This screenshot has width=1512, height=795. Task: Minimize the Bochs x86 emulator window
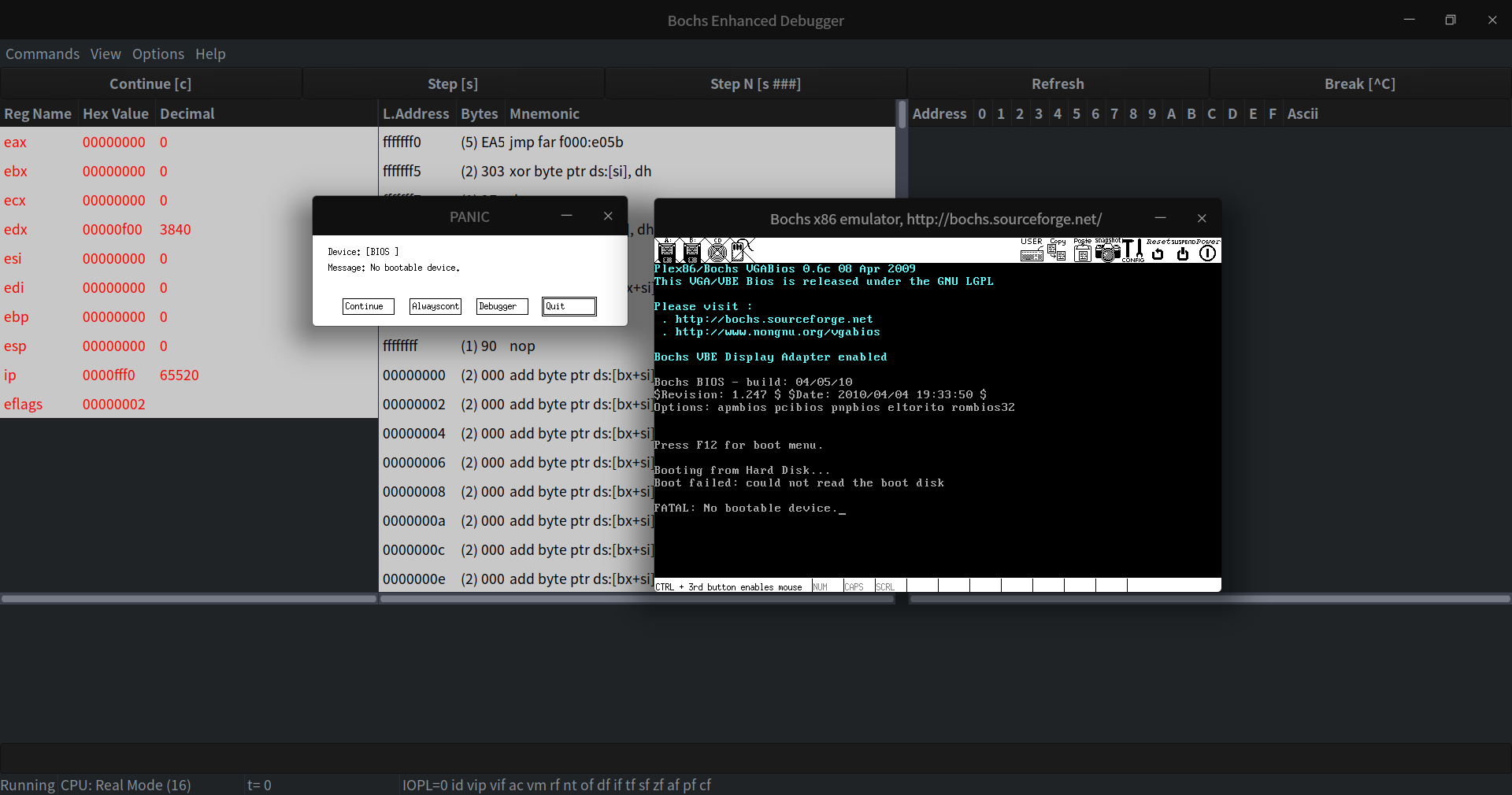(1160, 218)
